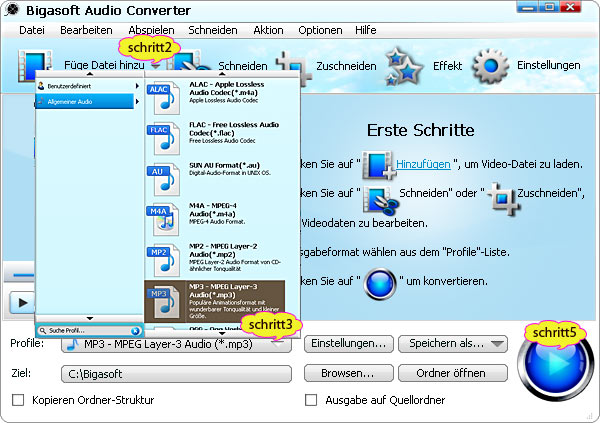Open the Füge Datei hinzu dropdown arrow
The height and width of the screenshot is (423, 600).
155,66
